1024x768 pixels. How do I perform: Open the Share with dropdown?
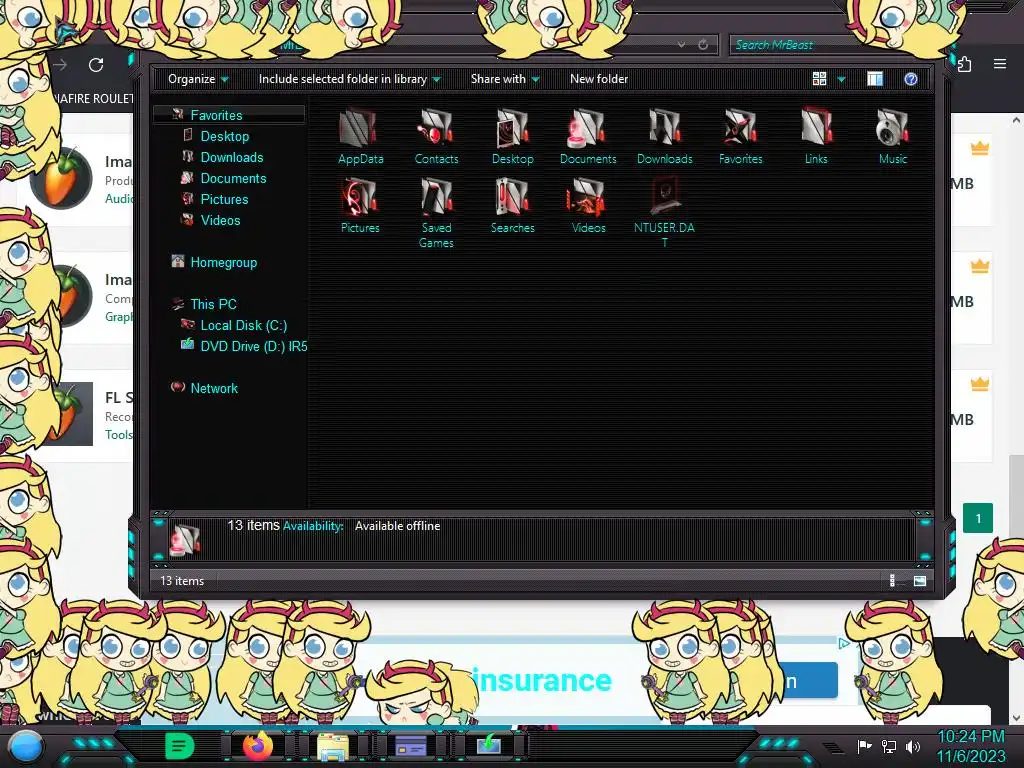pyautogui.click(x=505, y=79)
